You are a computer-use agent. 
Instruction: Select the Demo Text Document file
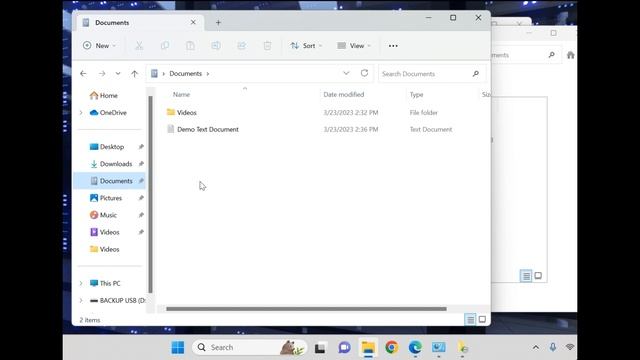click(x=208, y=129)
